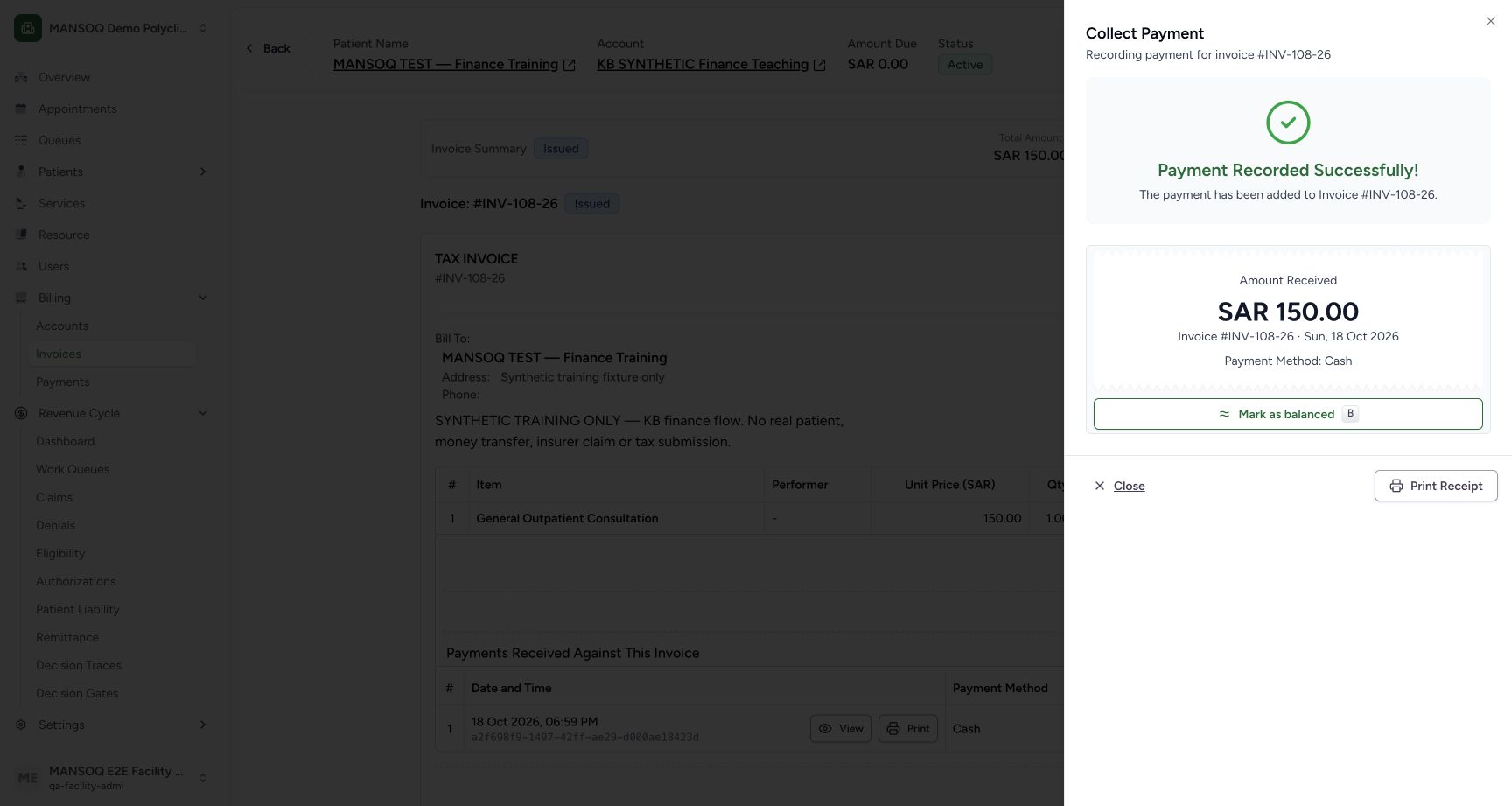
Task: Click the Users group icon
Action: pyautogui.click(x=21, y=266)
